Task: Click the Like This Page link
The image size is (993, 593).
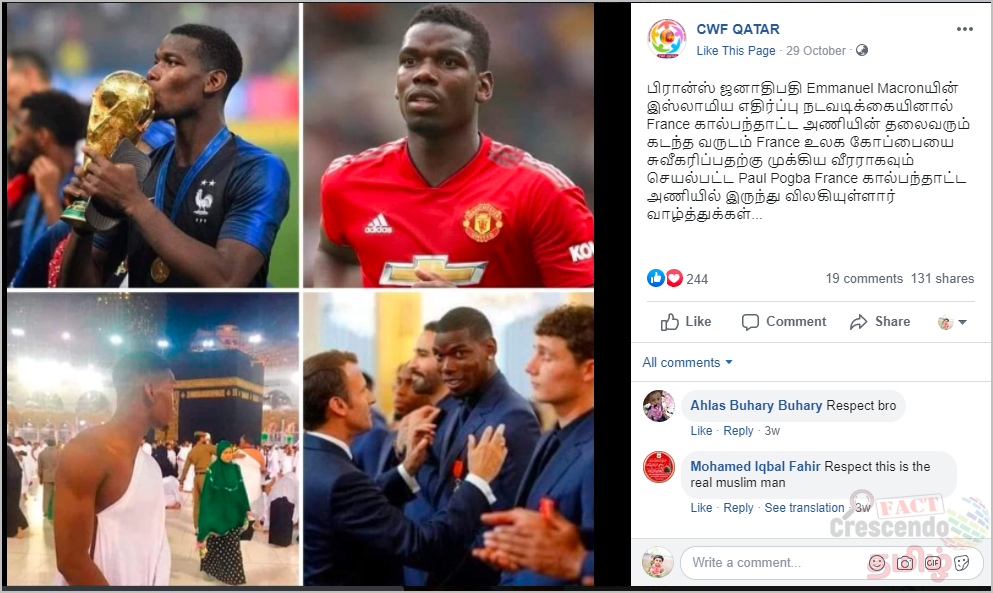Action: 736,51
